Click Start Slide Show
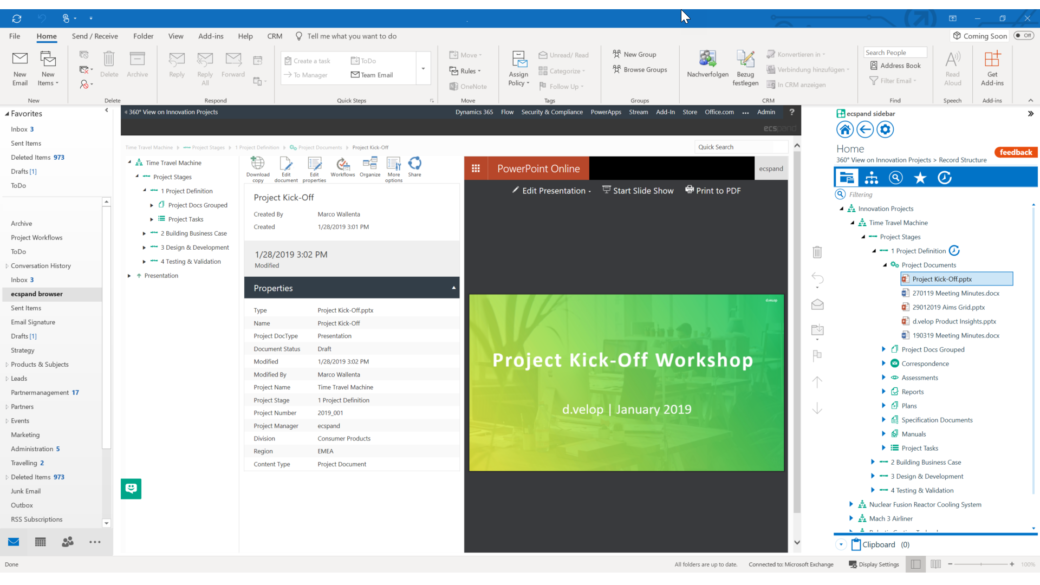This screenshot has height=585, width=1040. pos(637,190)
